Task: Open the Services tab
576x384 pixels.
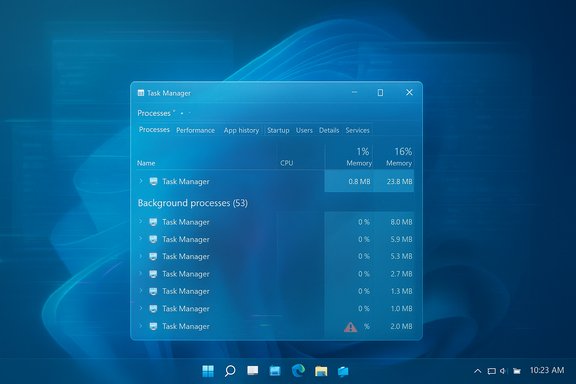Action: tap(357, 130)
